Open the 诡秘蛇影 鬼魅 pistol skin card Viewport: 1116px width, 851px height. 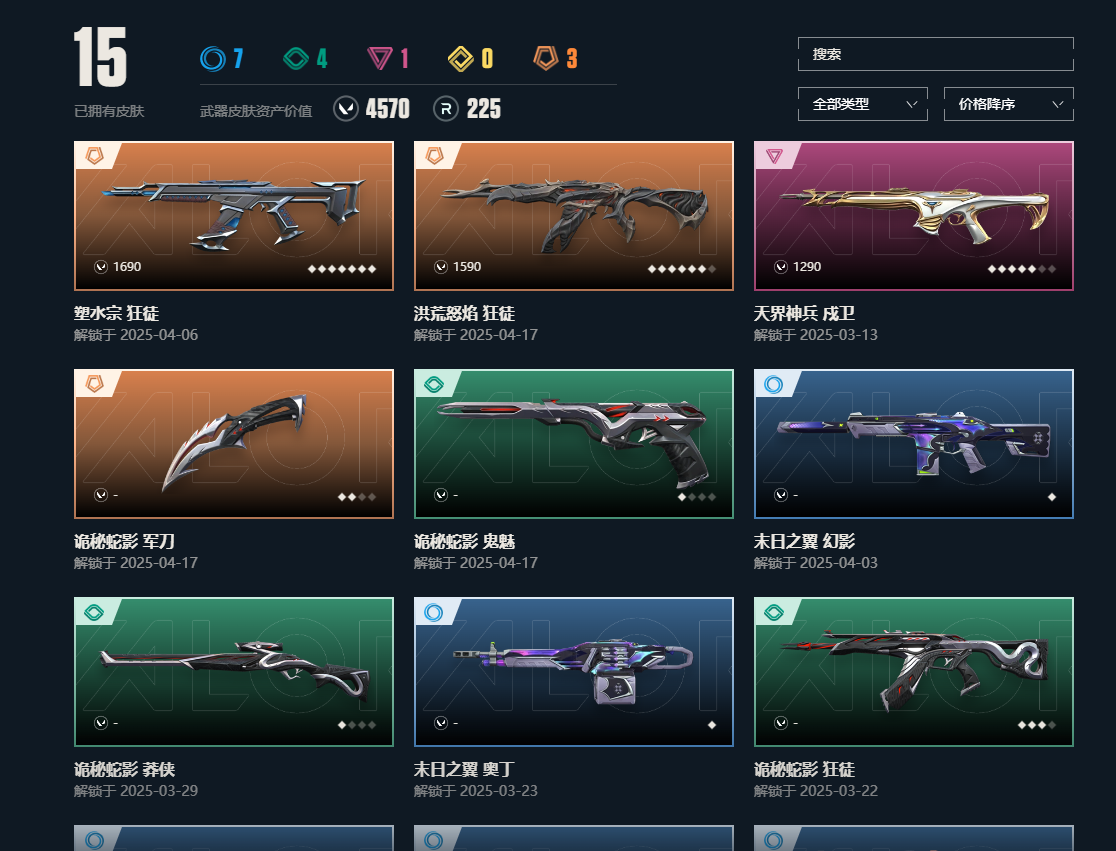[574, 443]
